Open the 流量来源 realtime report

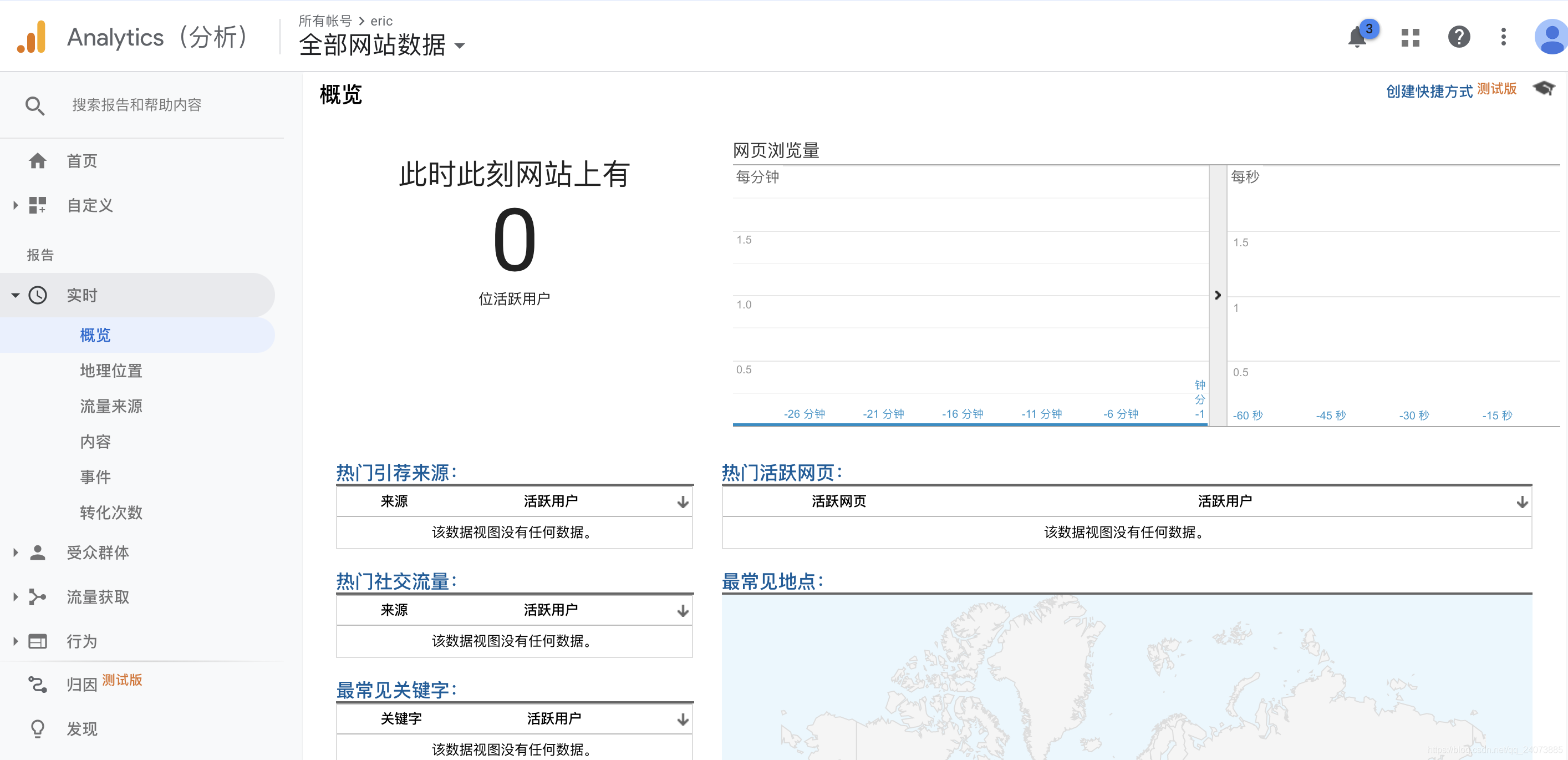(x=111, y=406)
